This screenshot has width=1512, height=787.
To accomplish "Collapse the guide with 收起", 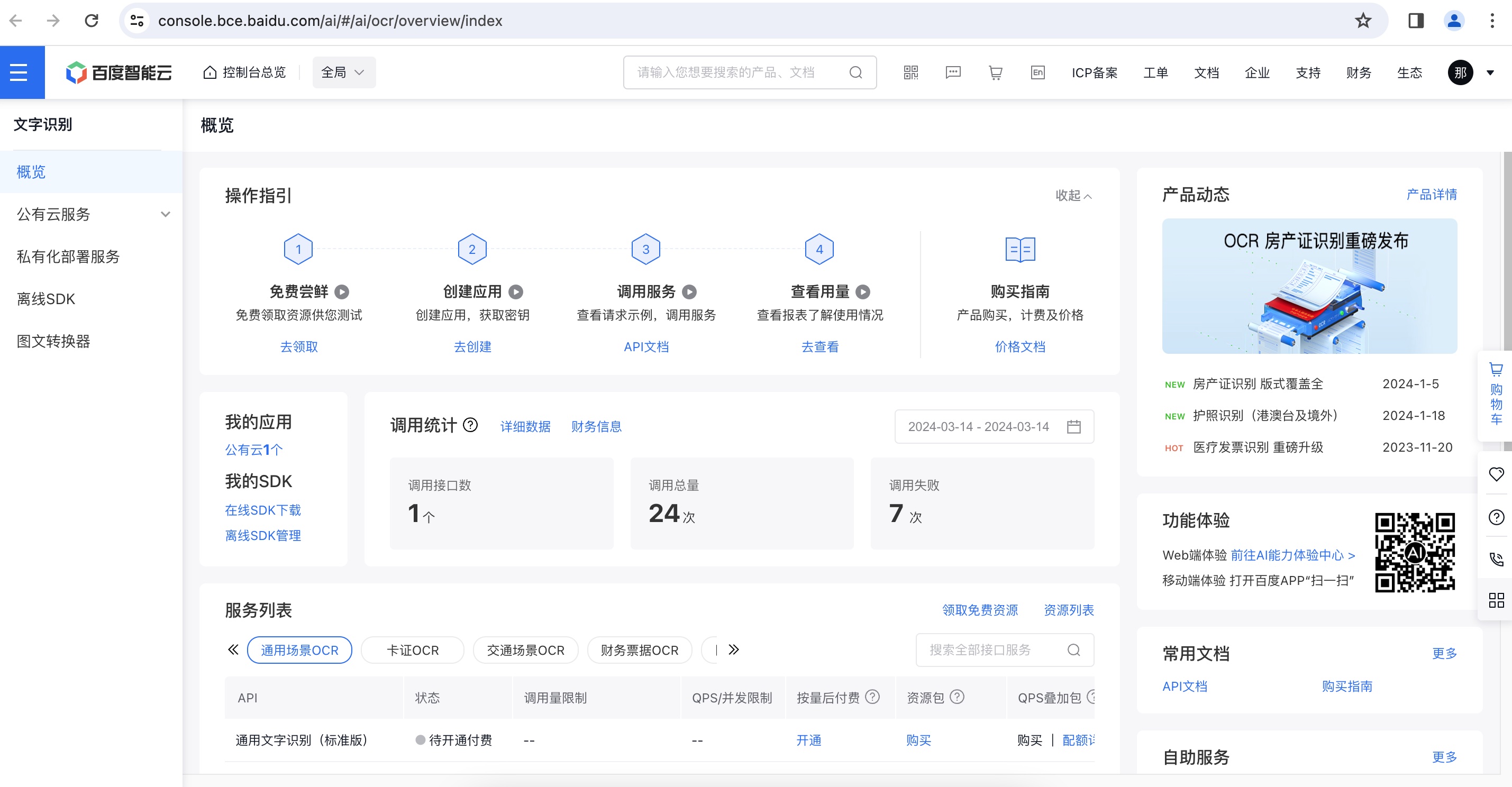I will (1073, 196).
